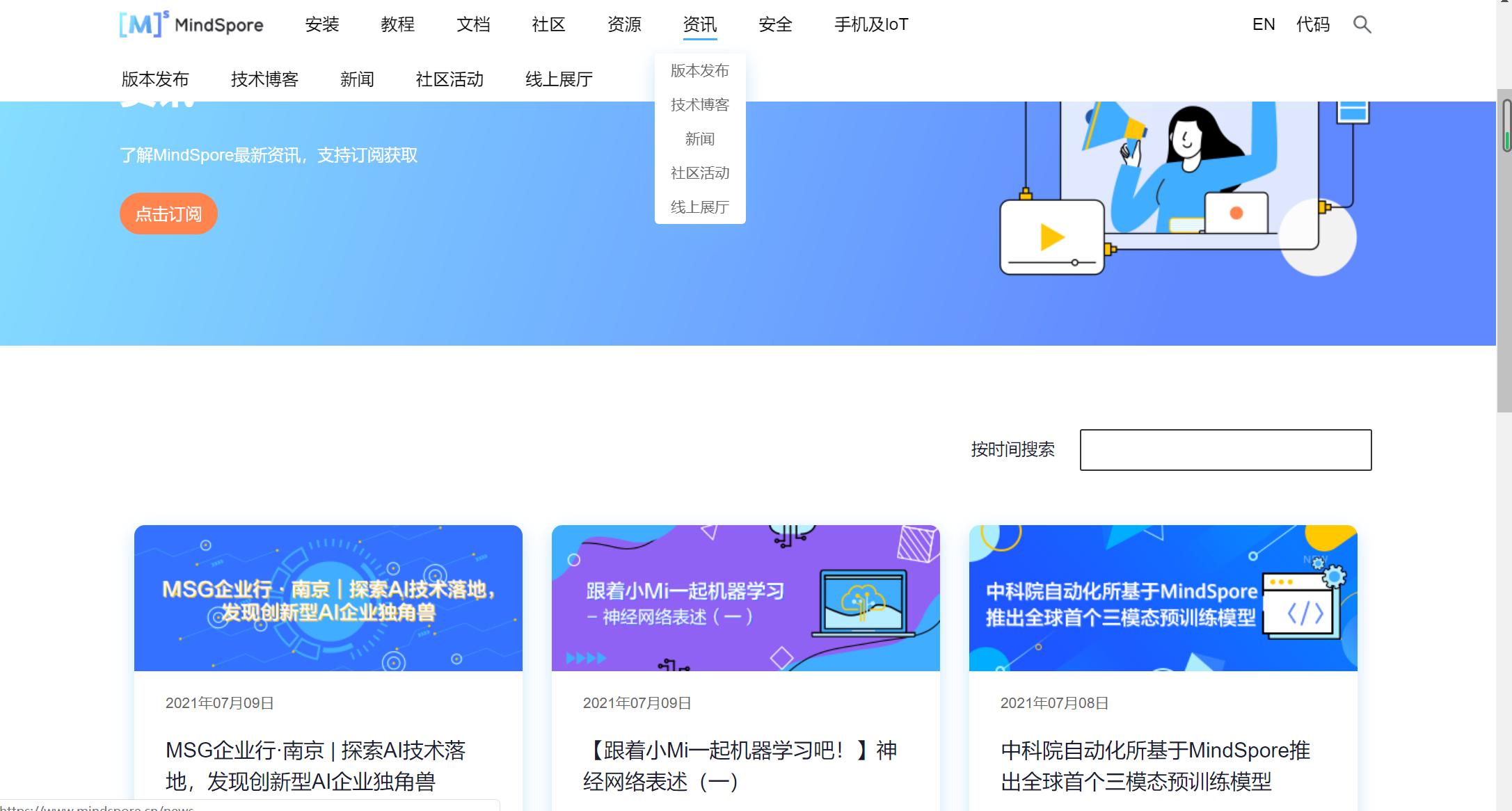Click the search magnifier icon
Viewport: 1512px width, 811px height.
click(x=1362, y=25)
